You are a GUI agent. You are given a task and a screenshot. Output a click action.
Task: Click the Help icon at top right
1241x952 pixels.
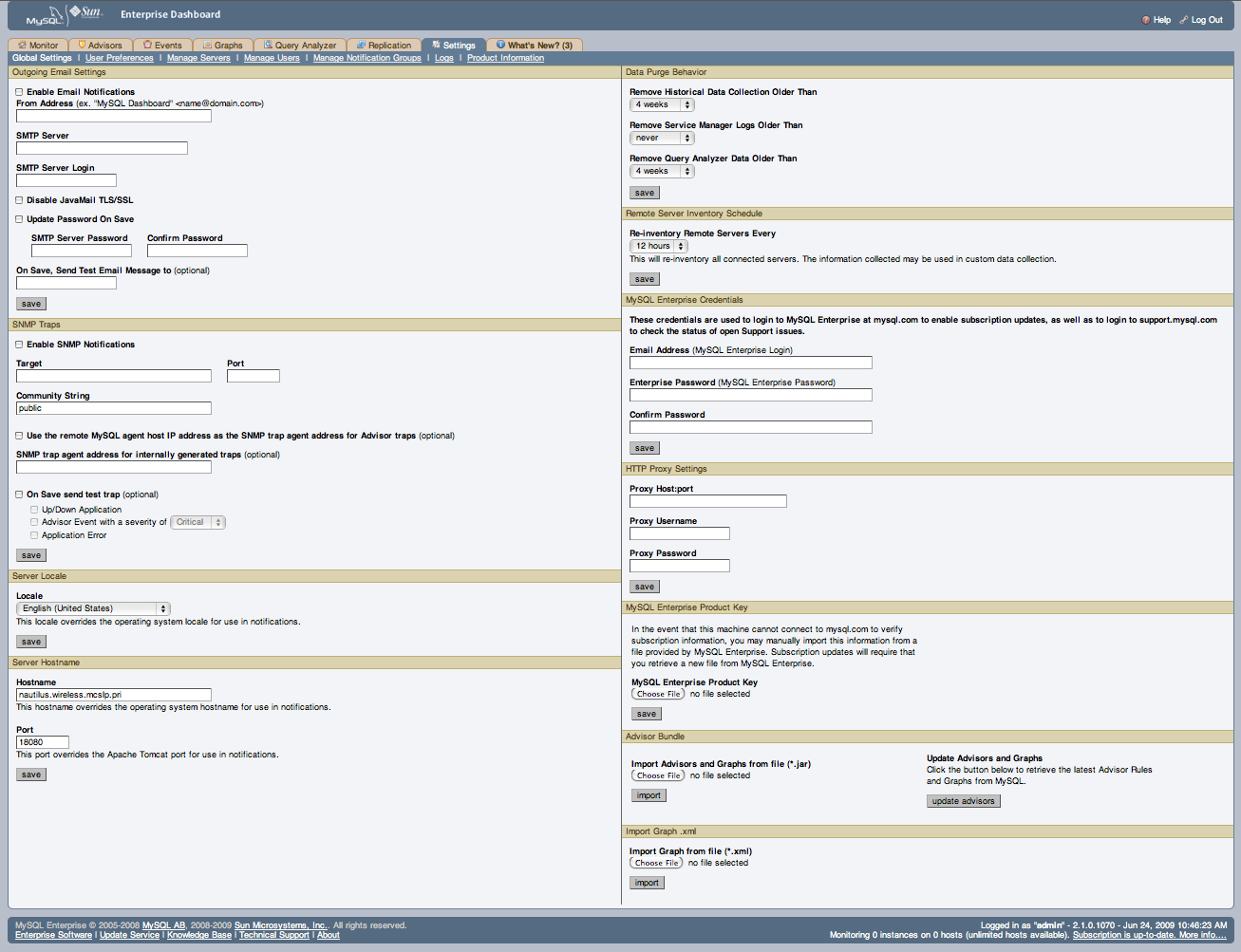[x=1146, y=20]
